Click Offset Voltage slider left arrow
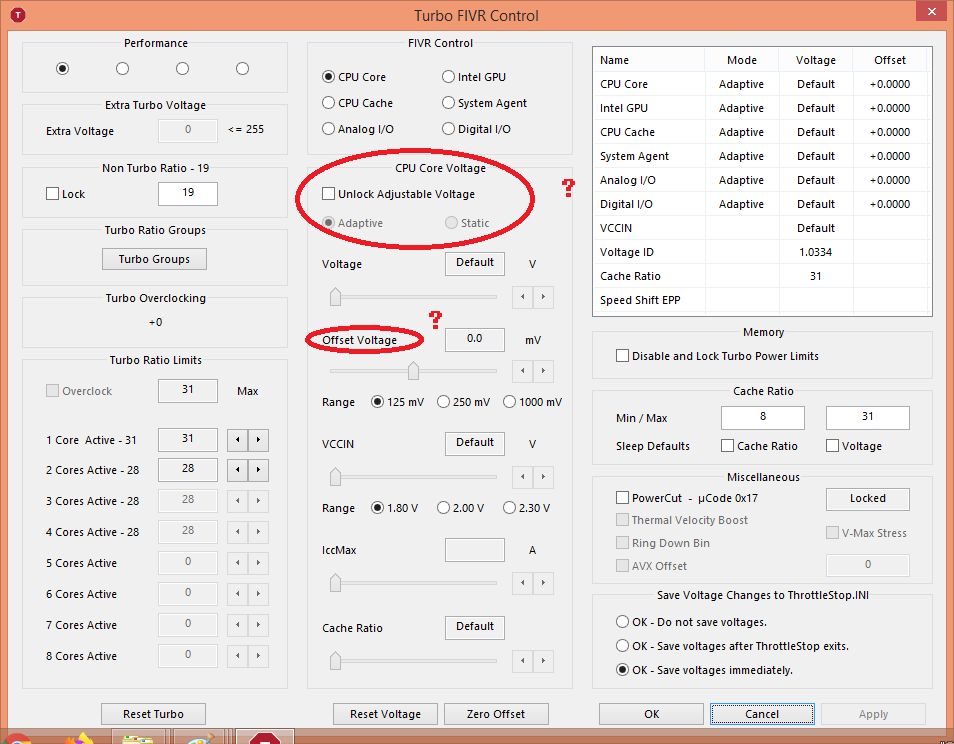This screenshot has height=744, width=954. coord(523,370)
